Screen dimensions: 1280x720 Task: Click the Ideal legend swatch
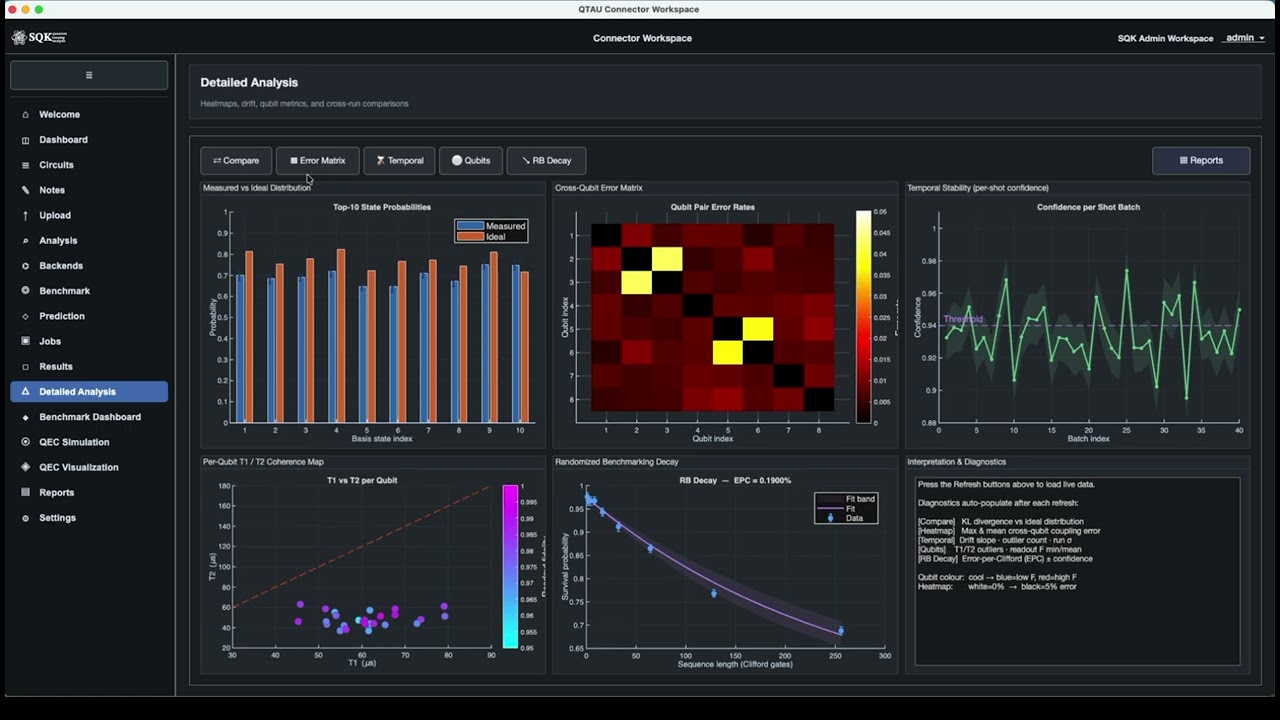pos(470,237)
